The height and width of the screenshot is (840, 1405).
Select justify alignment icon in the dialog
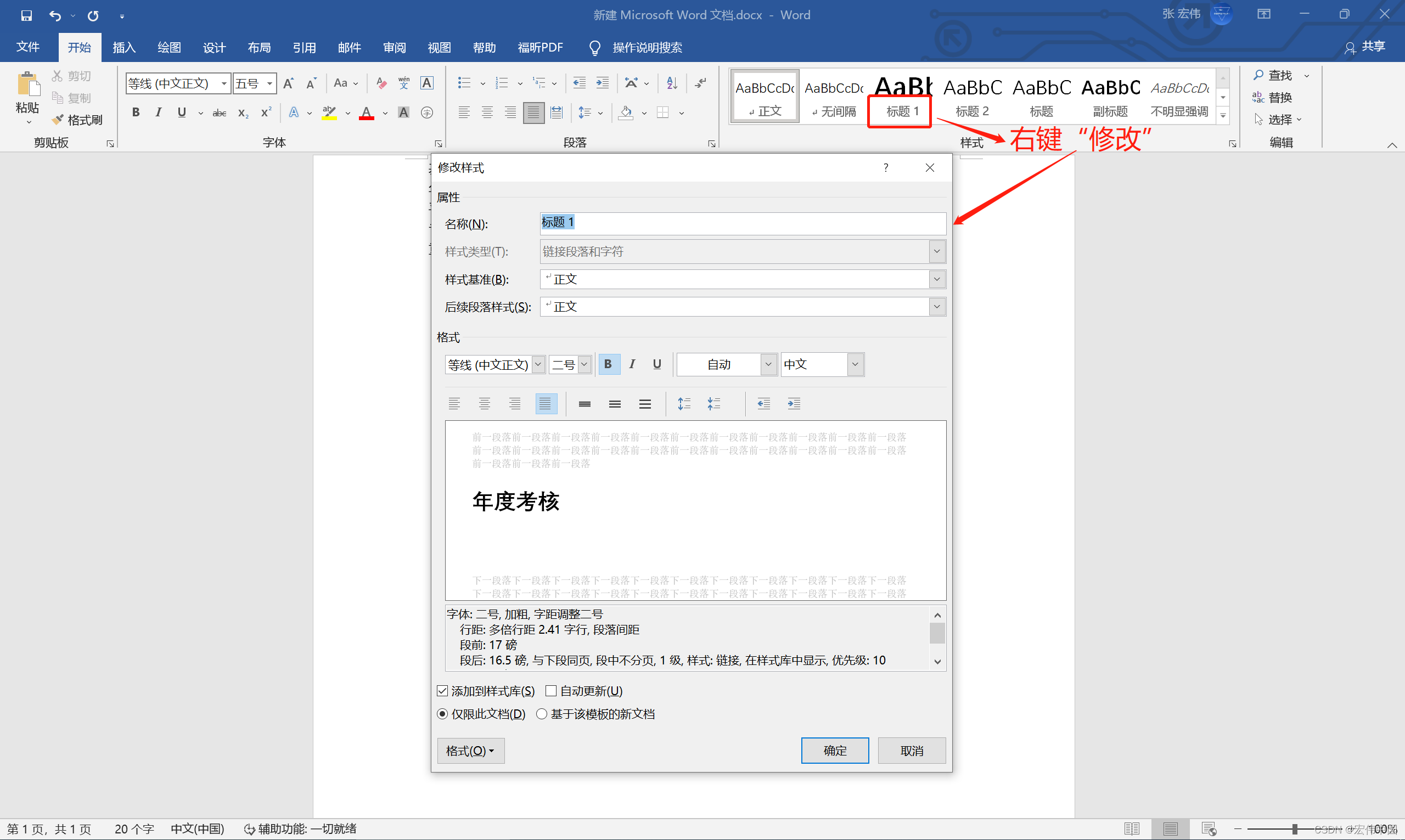pyautogui.click(x=545, y=404)
